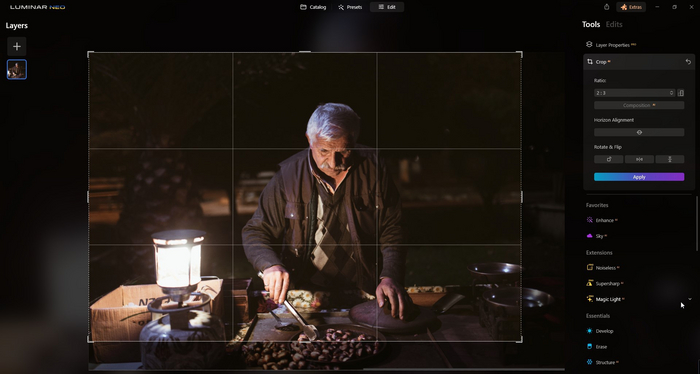Image resolution: width=700 pixels, height=374 pixels.
Task: Click the top-left crop corner handle
Action: [91, 54]
